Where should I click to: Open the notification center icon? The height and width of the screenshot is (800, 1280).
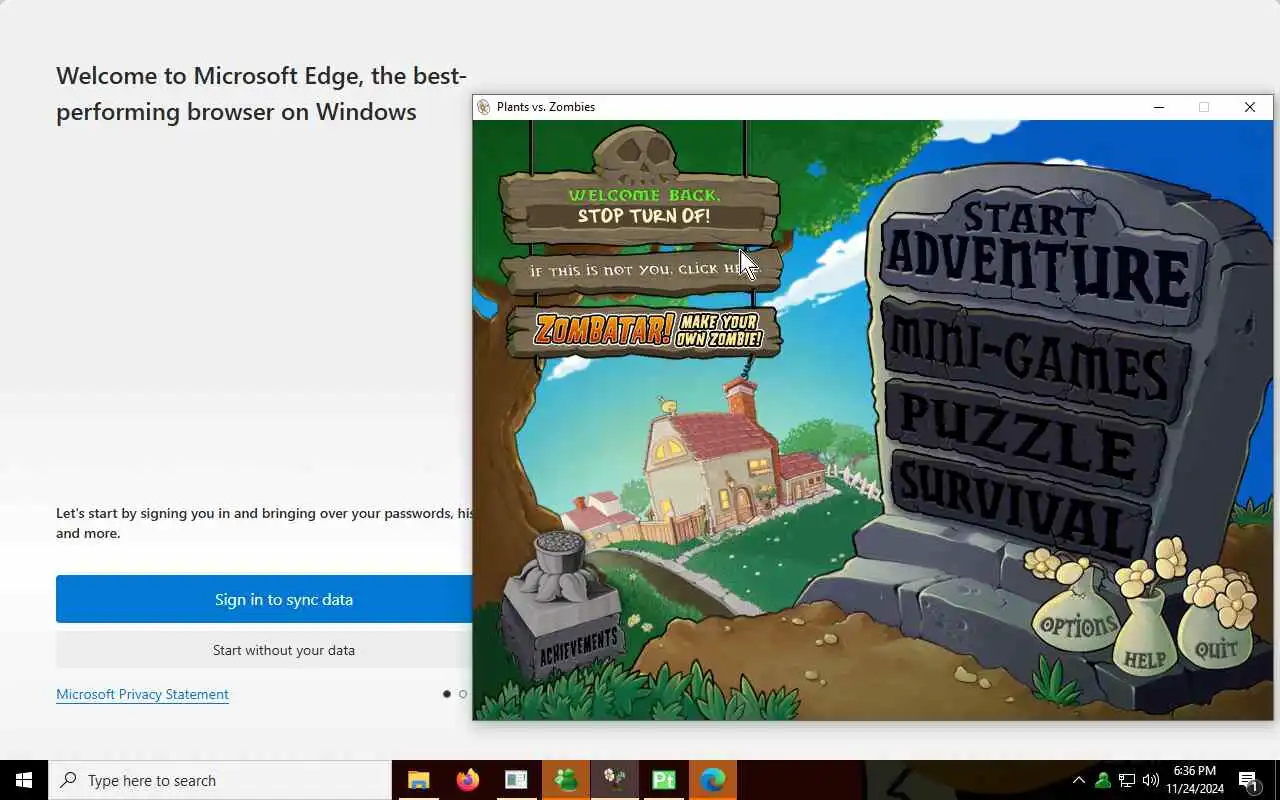1248,781
